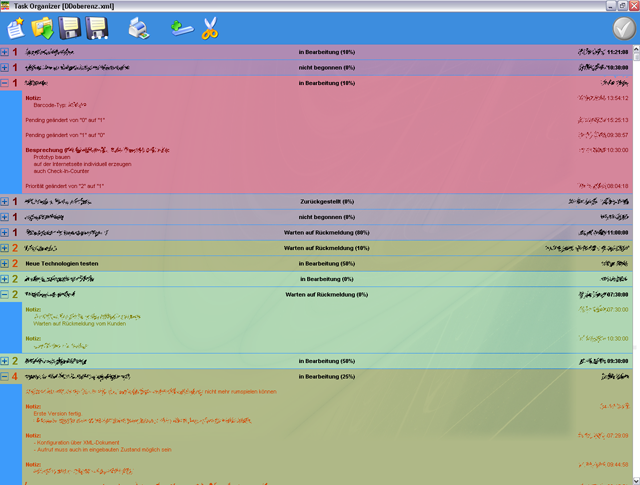Click the Task Organizer title bar app icon
640x485 pixels.
point(5,6)
